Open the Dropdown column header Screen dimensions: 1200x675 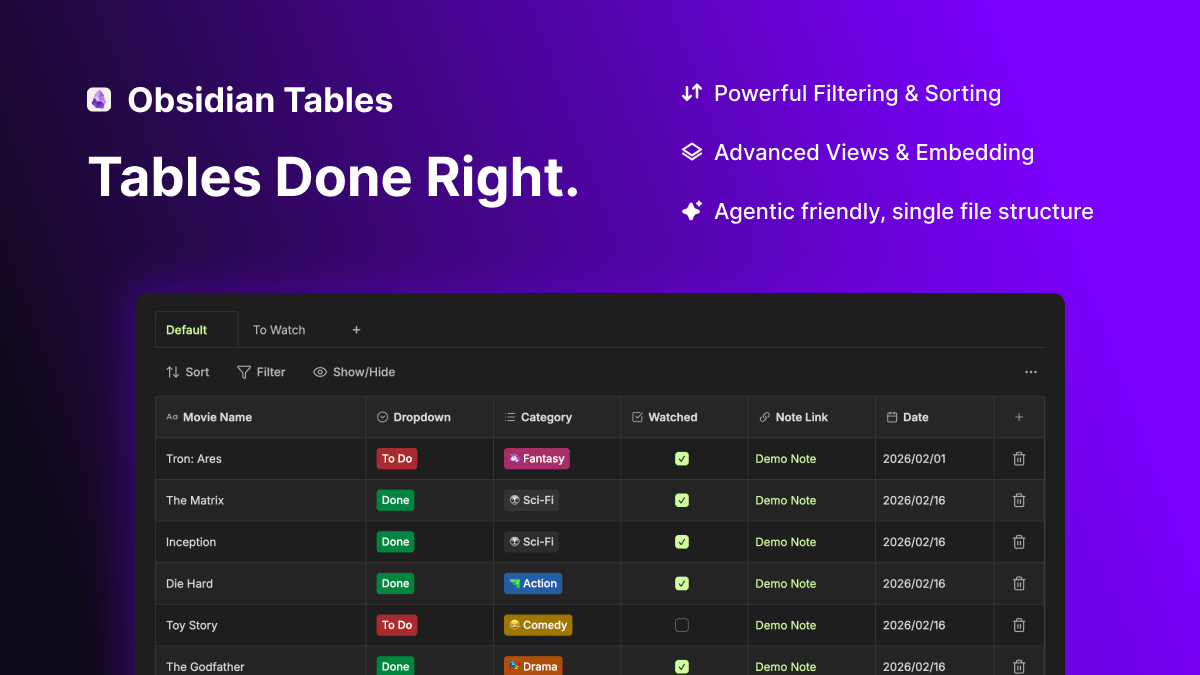point(429,417)
